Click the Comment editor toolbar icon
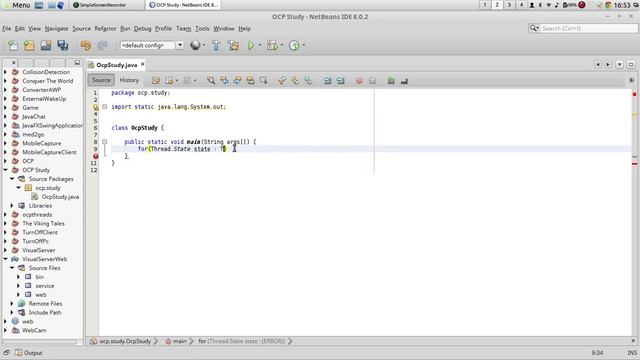640x360 pixels. [391, 81]
